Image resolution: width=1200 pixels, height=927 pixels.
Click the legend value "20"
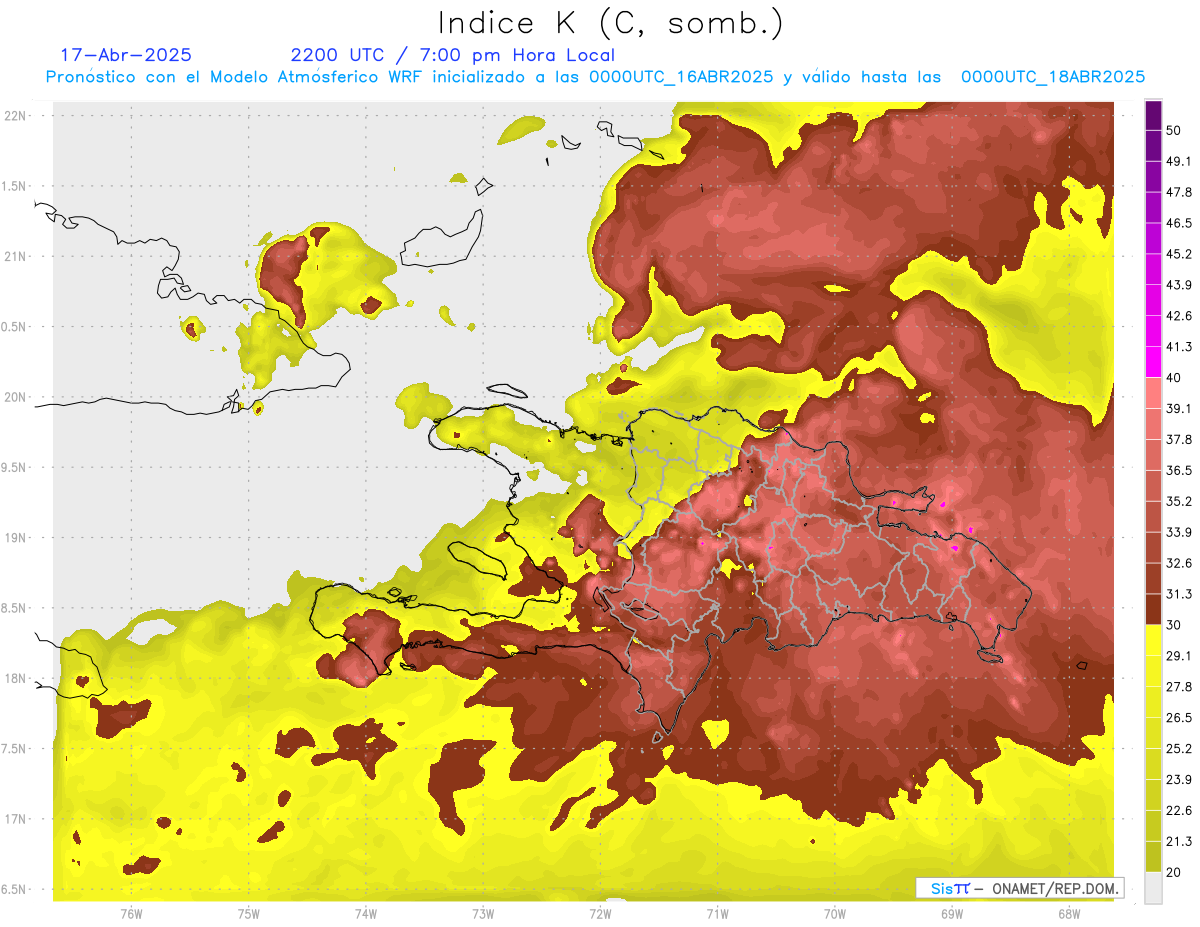[x=1174, y=872]
